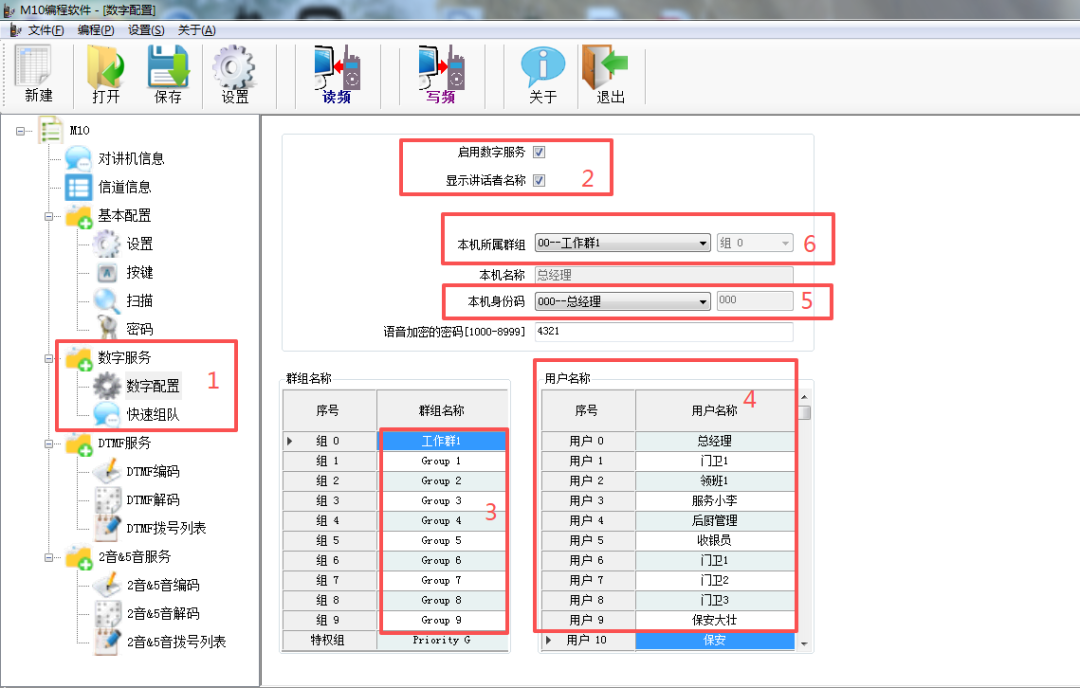Screen dimensions: 1080x688
Task: Click the DTMF拨号列表 notepad icon
Action: [108, 528]
